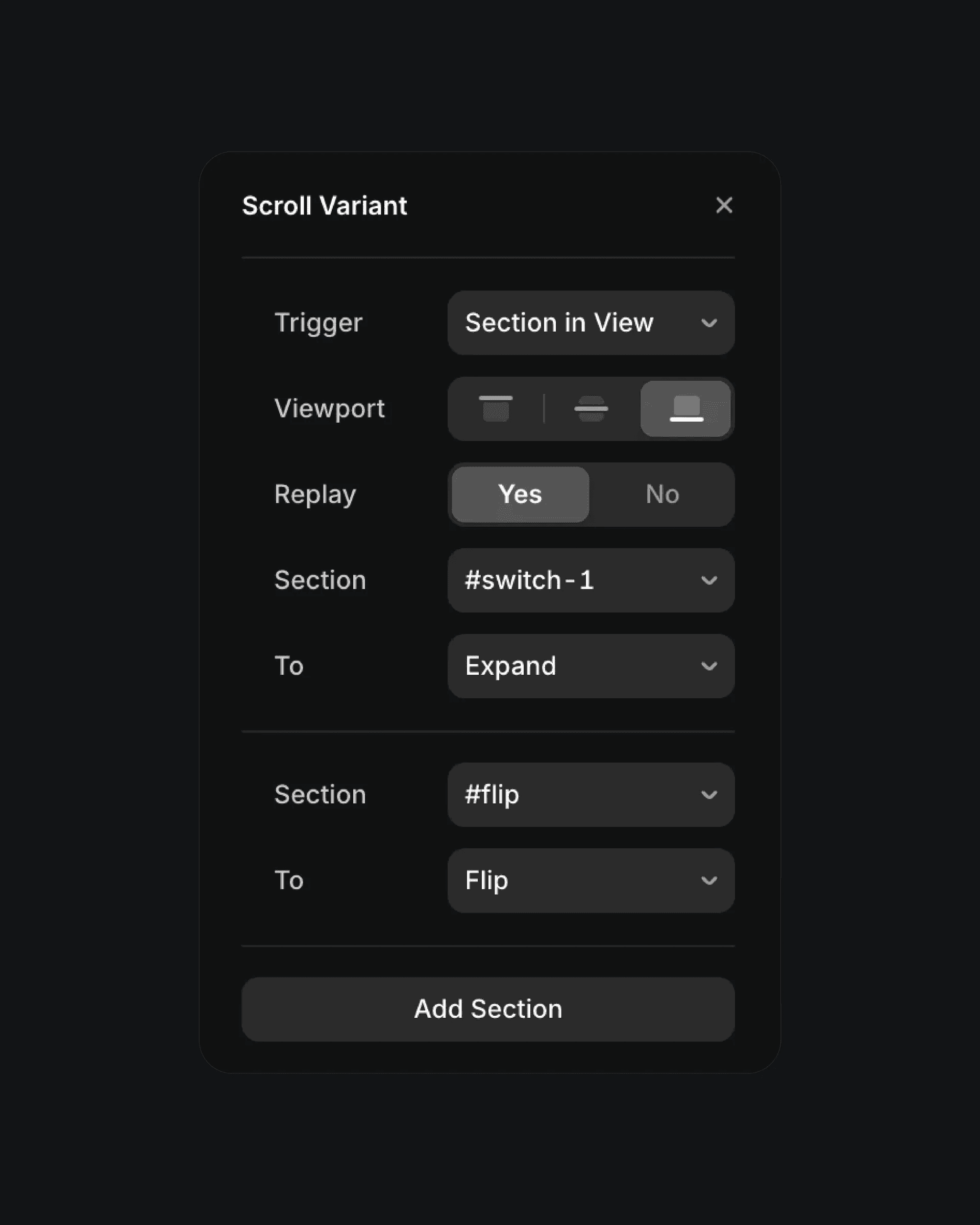
Task: Click the chevron beside #switch-1
Action: (x=709, y=581)
